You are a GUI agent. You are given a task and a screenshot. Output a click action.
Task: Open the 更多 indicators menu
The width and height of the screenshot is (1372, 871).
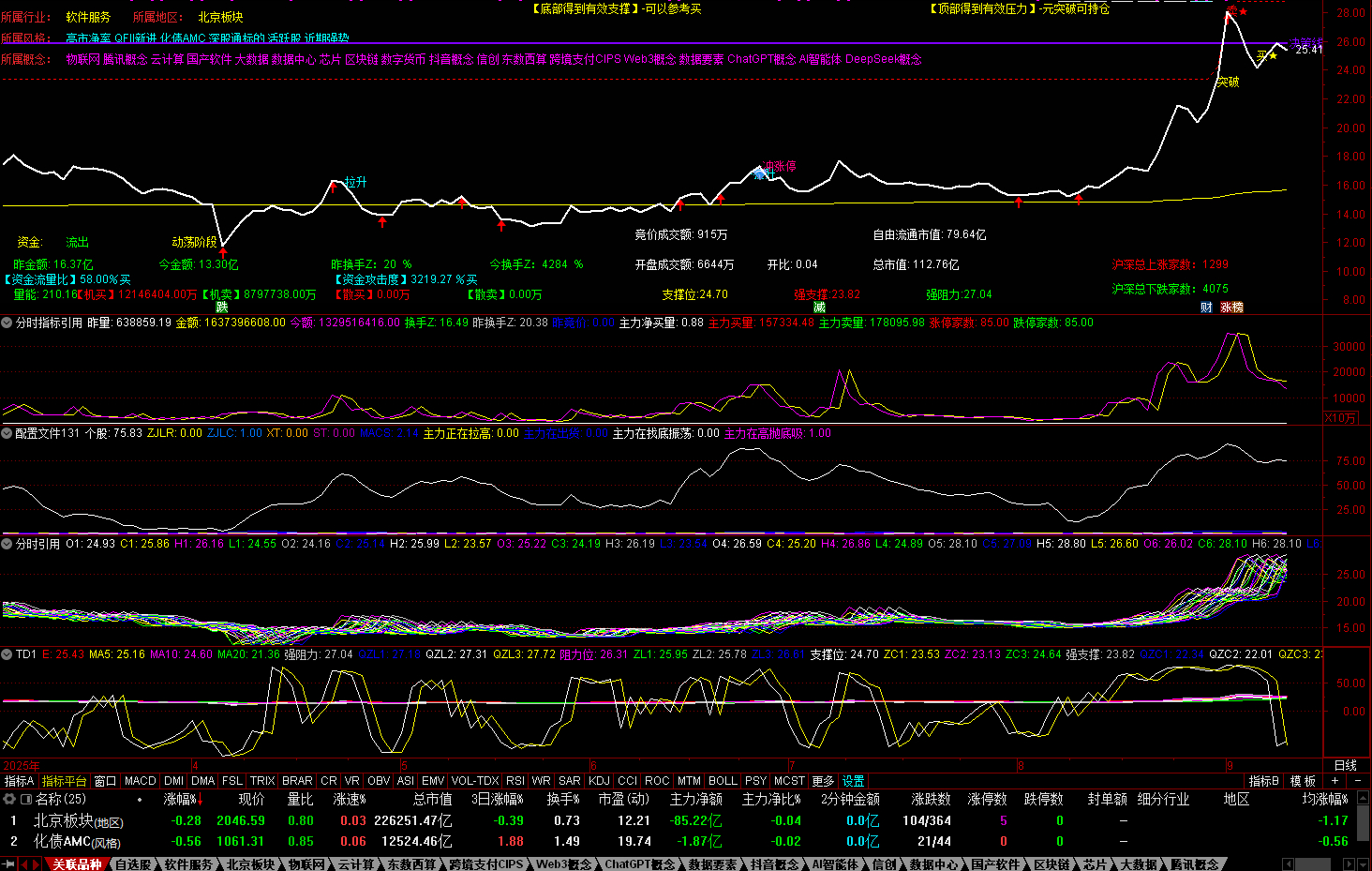coord(823,781)
